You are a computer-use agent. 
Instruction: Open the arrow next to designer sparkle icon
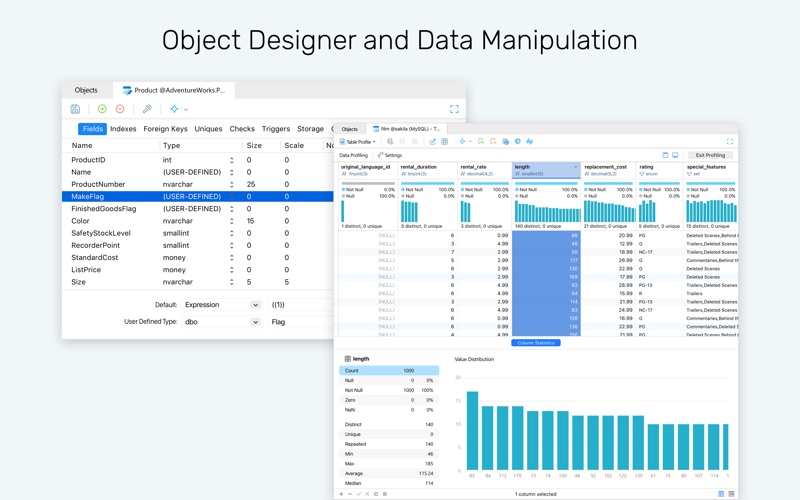click(186, 109)
